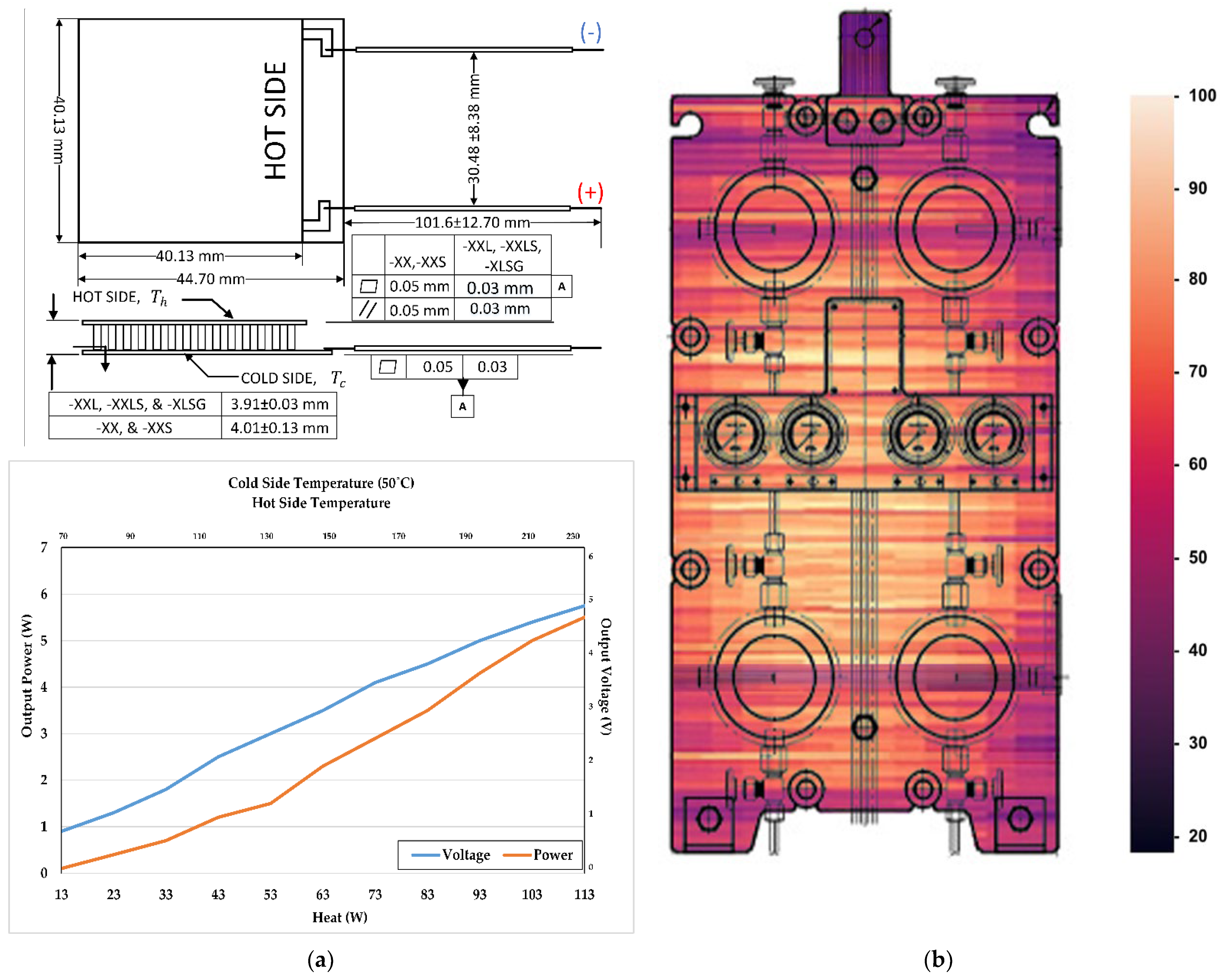Viewport: 1220px width, 980px height.
Task: Click the hex bolt in bottom-left mounting square
Action: pos(709,818)
